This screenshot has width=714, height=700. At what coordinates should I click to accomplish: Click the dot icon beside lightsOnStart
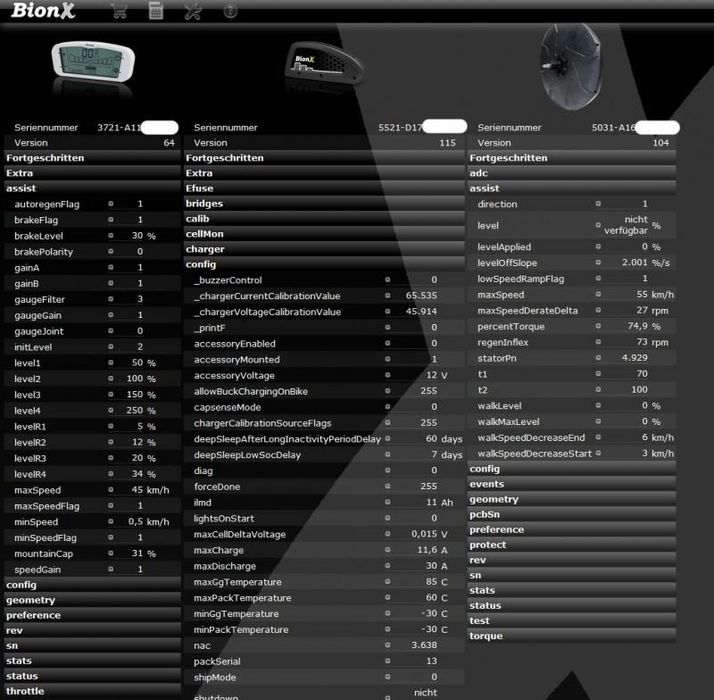[x=388, y=518]
